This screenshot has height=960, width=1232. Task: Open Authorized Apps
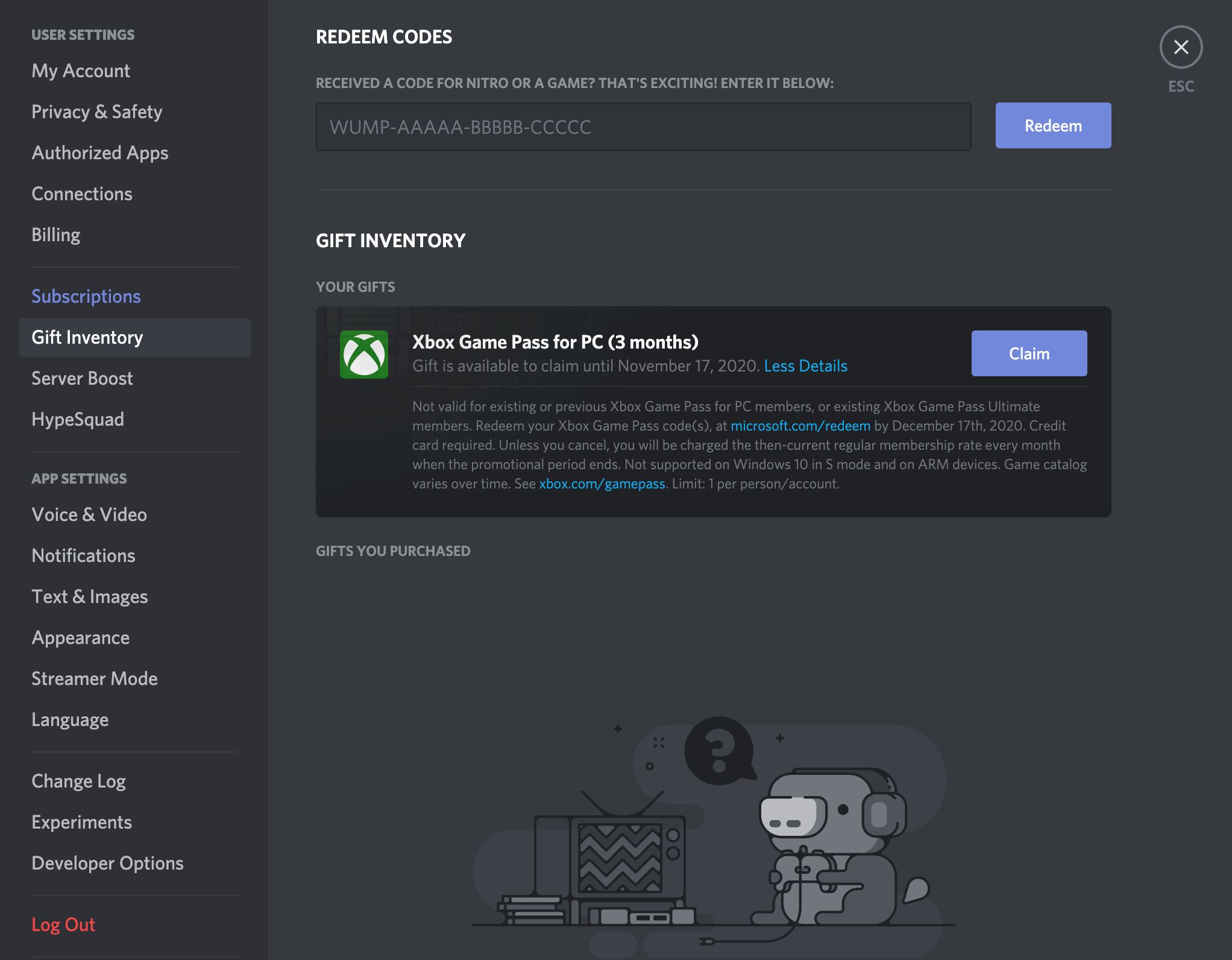coord(100,153)
